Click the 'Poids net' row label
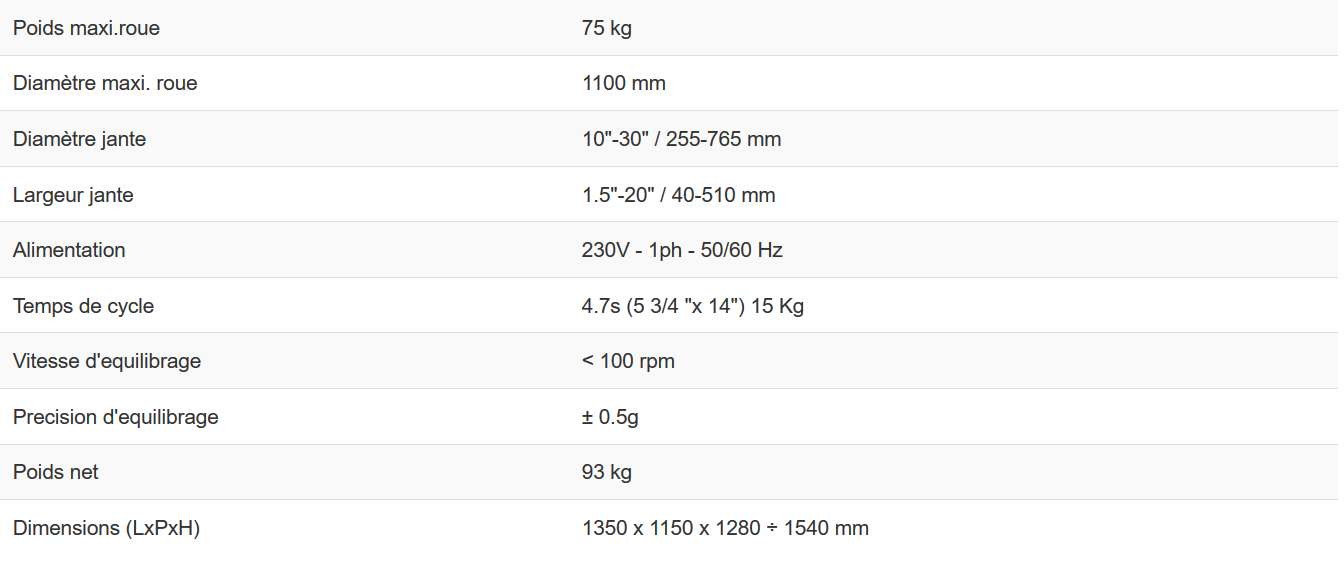 [56, 472]
